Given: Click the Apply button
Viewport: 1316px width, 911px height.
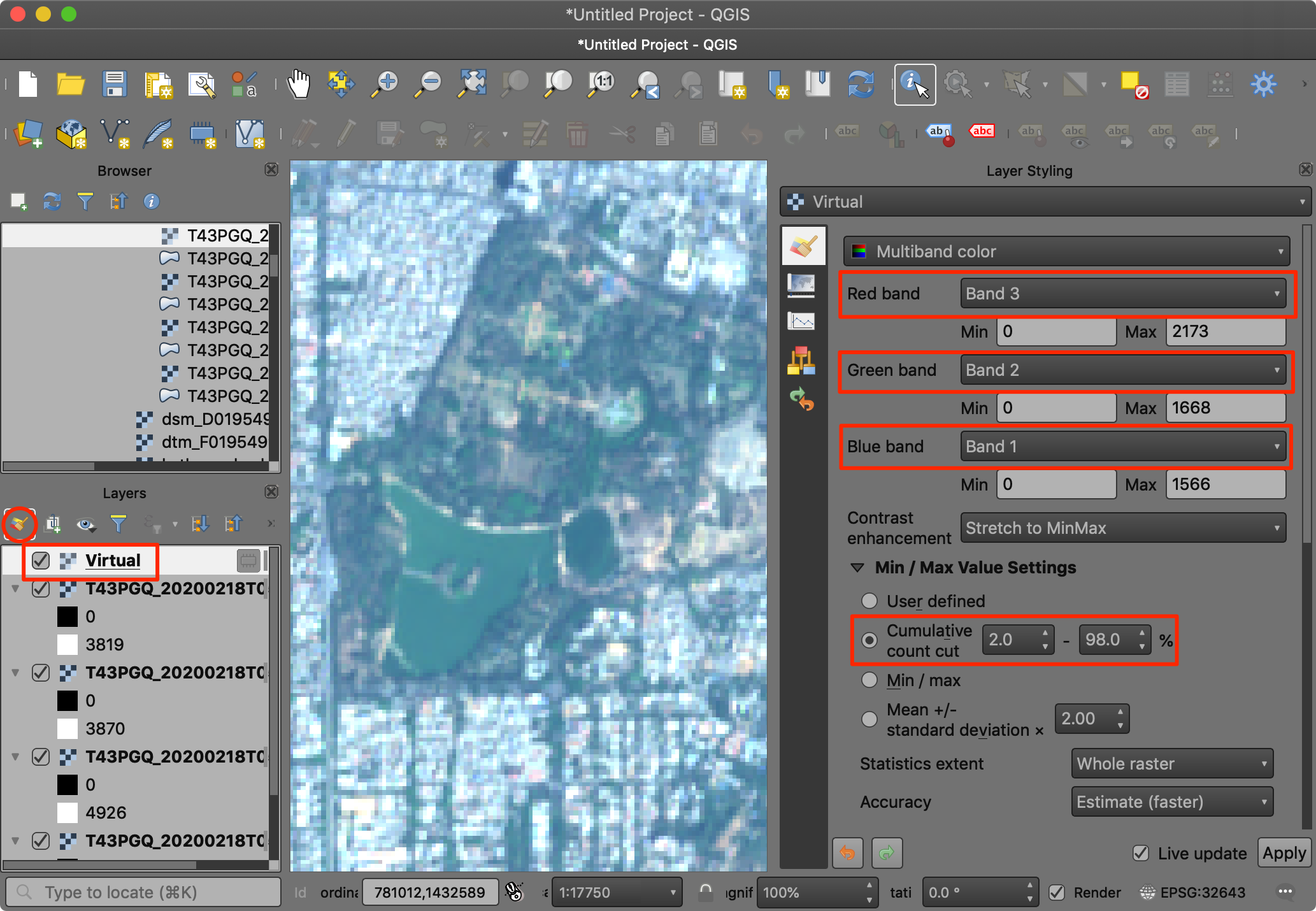Looking at the screenshot, I should (x=1284, y=853).
